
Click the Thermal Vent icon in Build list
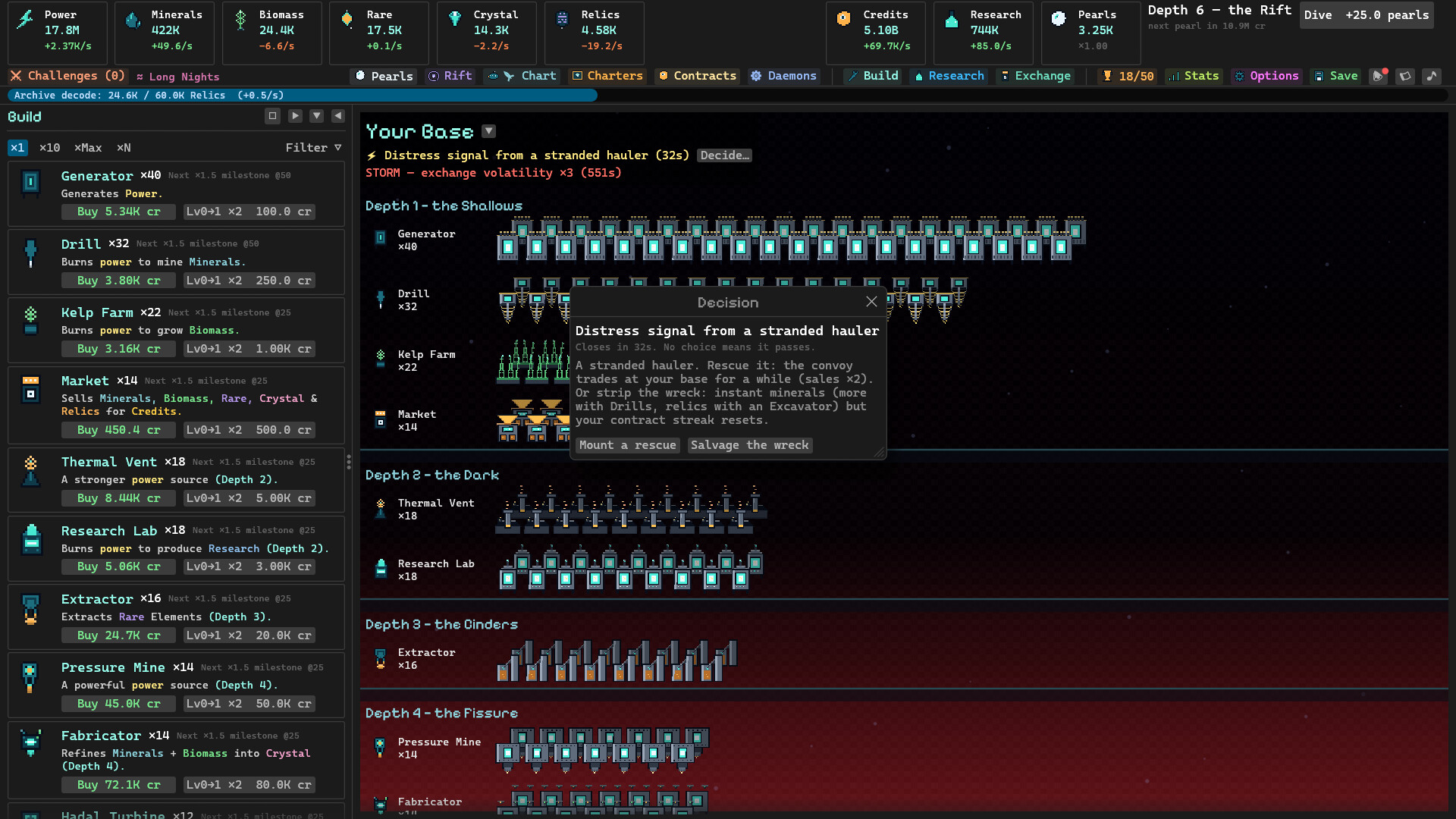[30, 472]
